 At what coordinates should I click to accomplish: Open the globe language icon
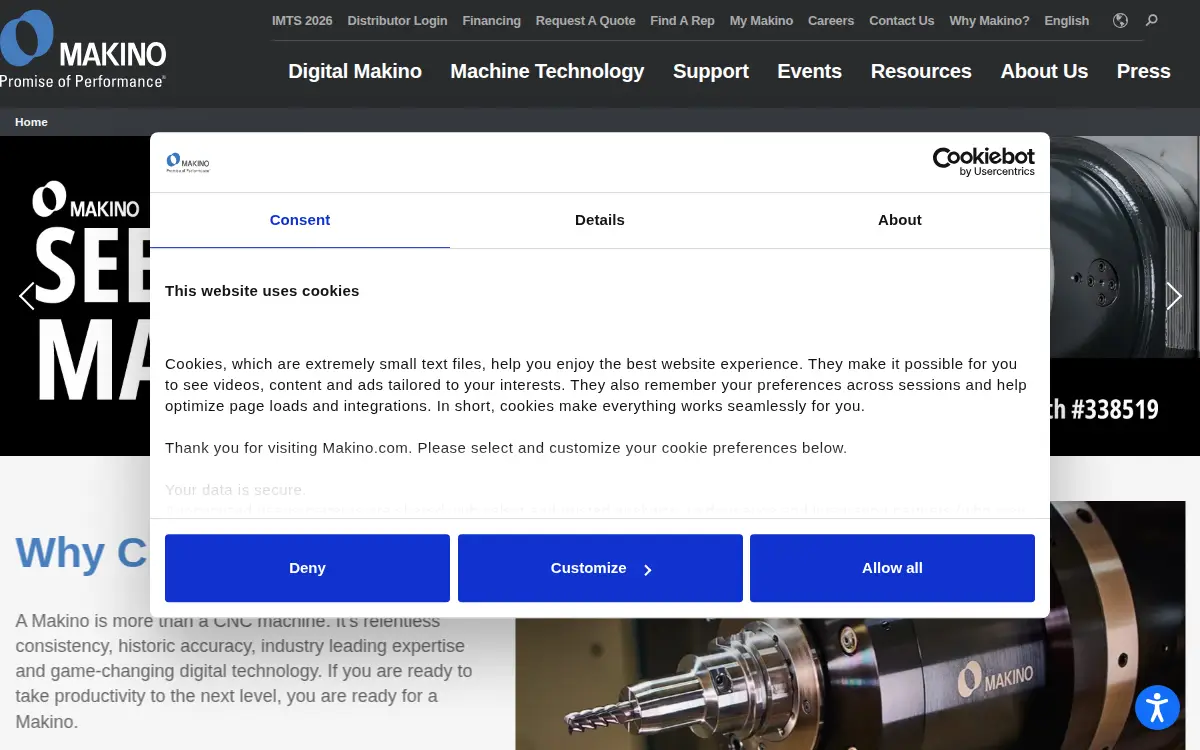coord(1120,20)
